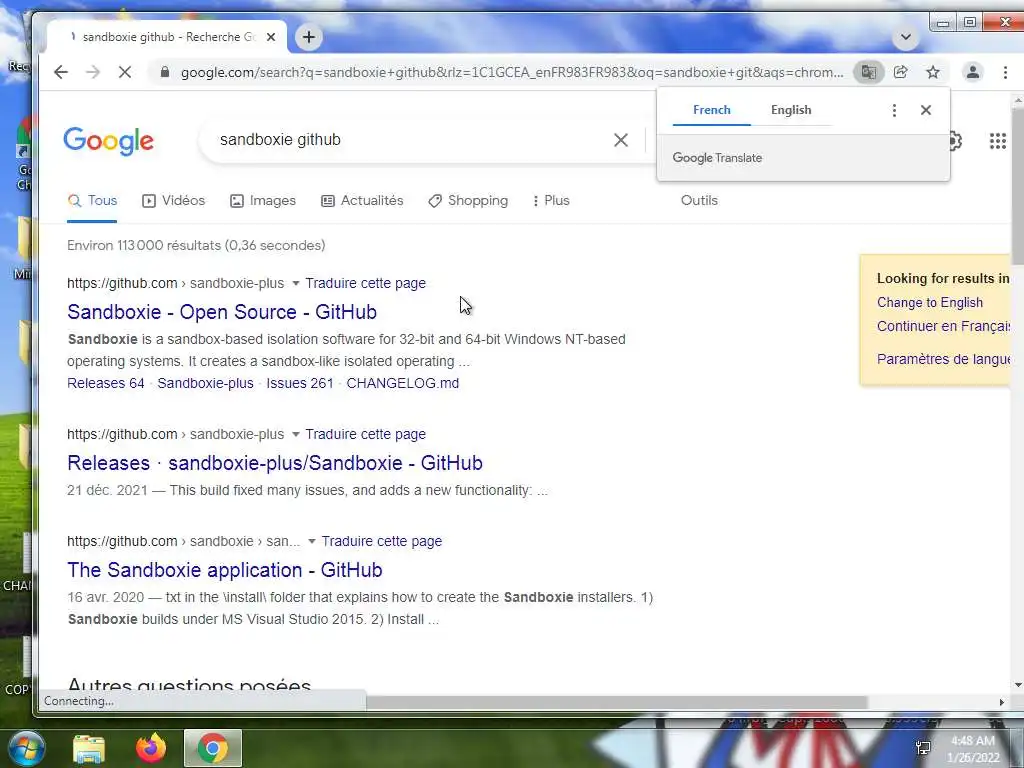The image size is (1024, 768).
Task: Expand dropdown arrow beside Releases result URL
Action: [295, 434]
